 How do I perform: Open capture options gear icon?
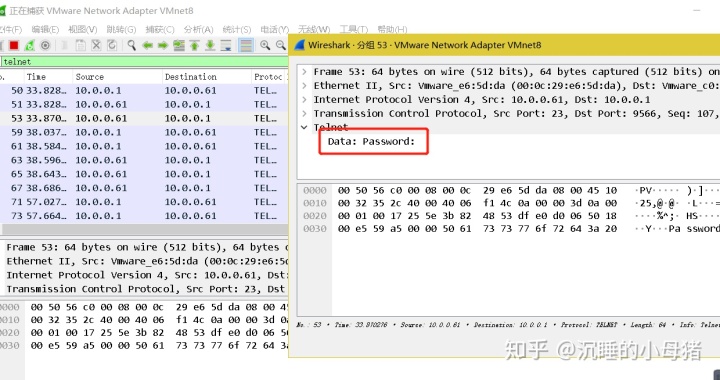45,45
